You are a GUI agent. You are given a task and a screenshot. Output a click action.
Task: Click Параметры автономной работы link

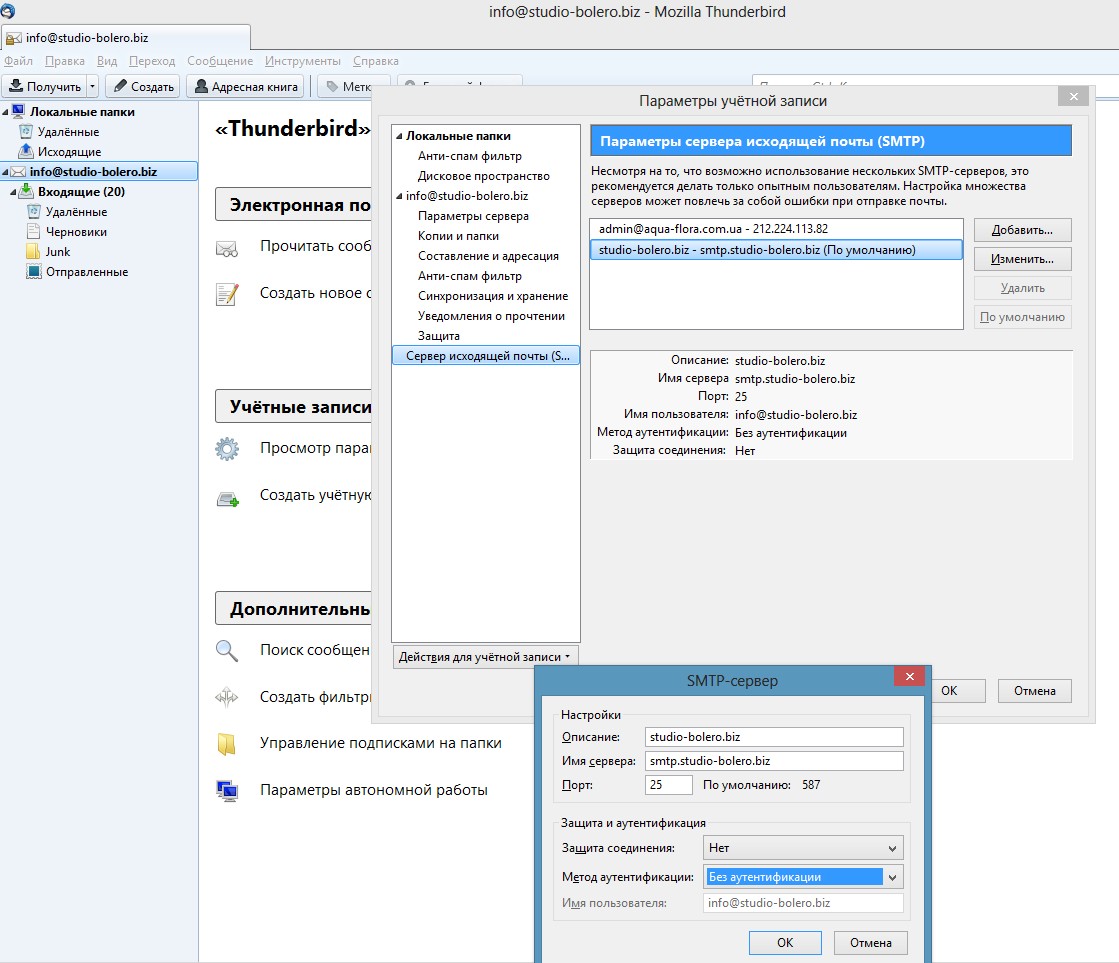click(374, 790)
